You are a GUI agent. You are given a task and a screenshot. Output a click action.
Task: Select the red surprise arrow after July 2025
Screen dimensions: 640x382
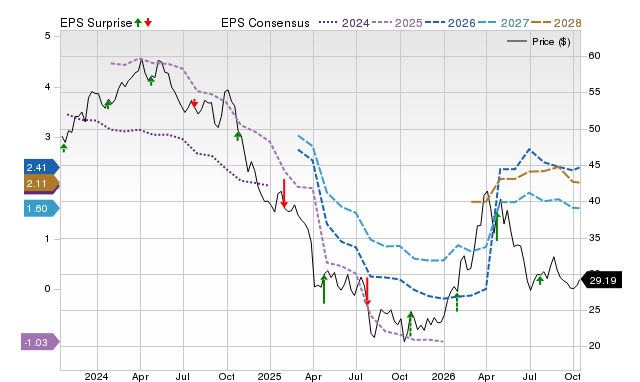tap(367, 291)
